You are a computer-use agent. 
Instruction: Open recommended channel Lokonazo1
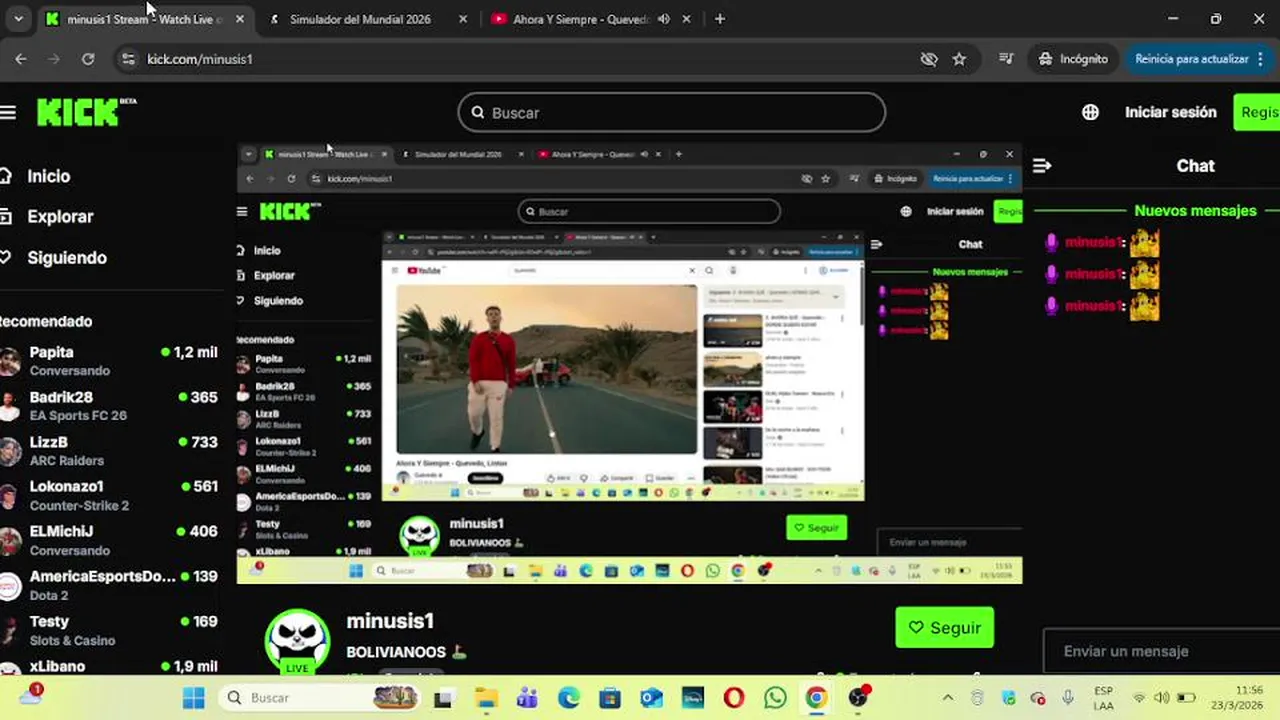110,496
